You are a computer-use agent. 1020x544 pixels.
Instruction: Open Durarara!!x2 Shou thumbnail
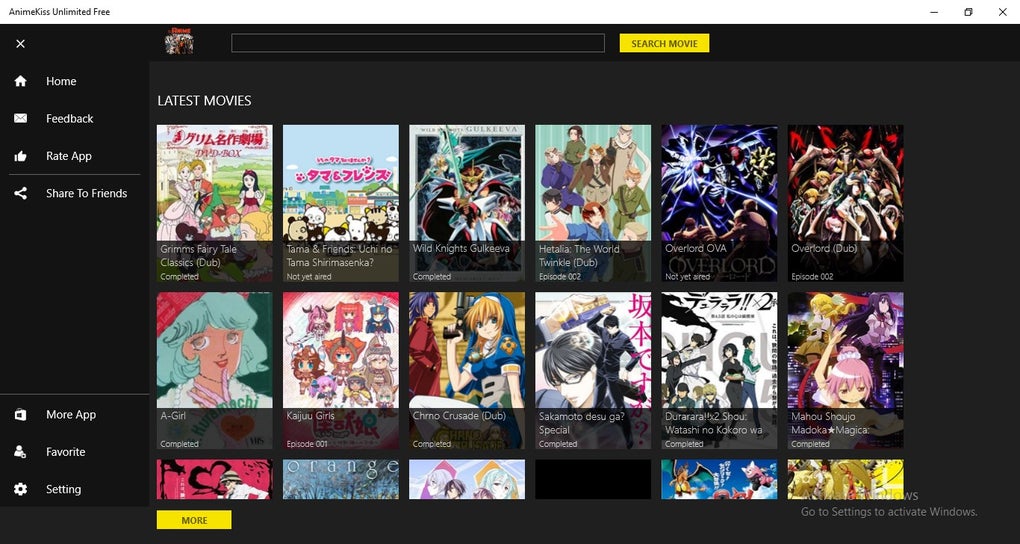pyautogui.click(x=719, y=370)
